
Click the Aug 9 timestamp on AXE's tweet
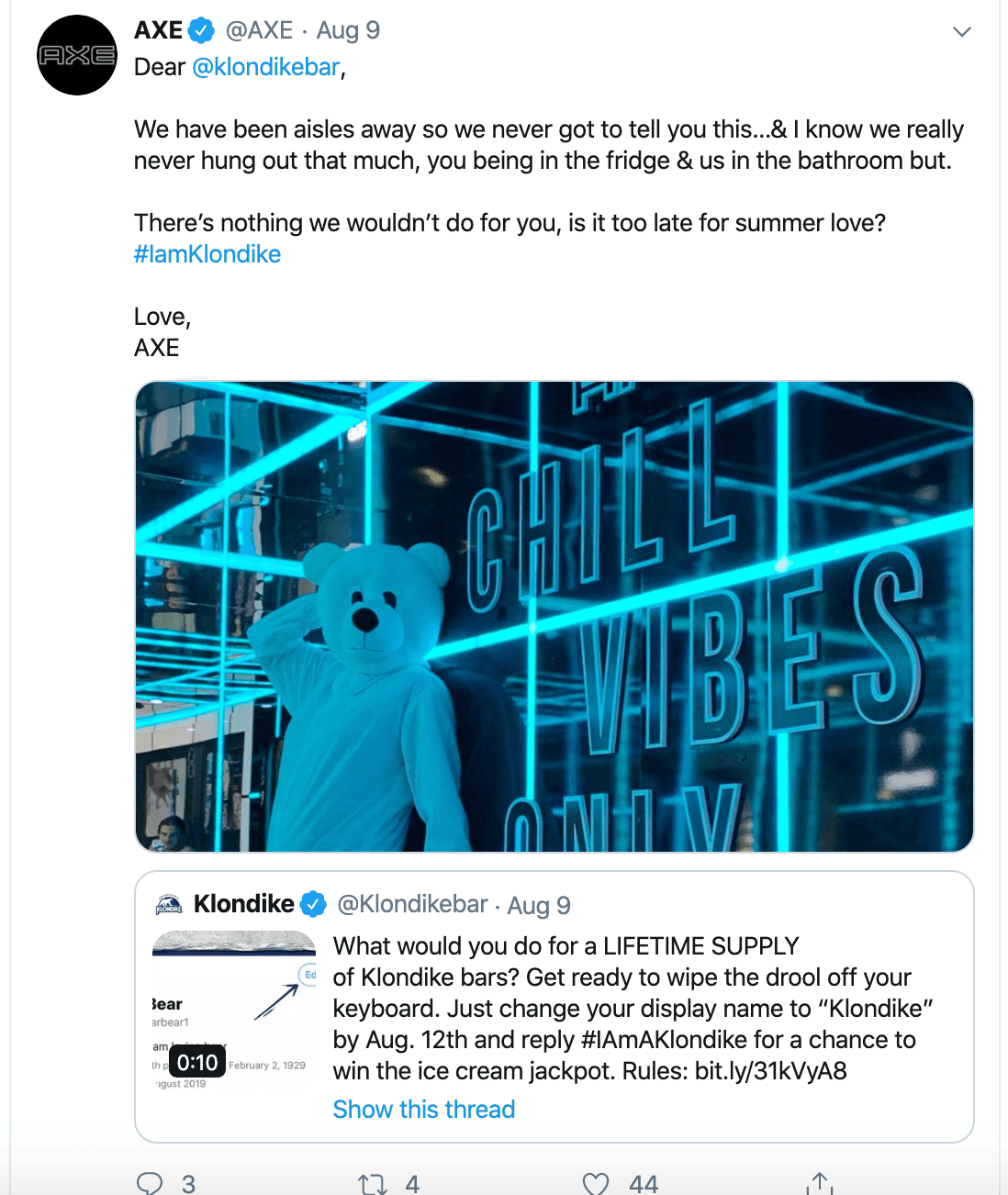348,28
